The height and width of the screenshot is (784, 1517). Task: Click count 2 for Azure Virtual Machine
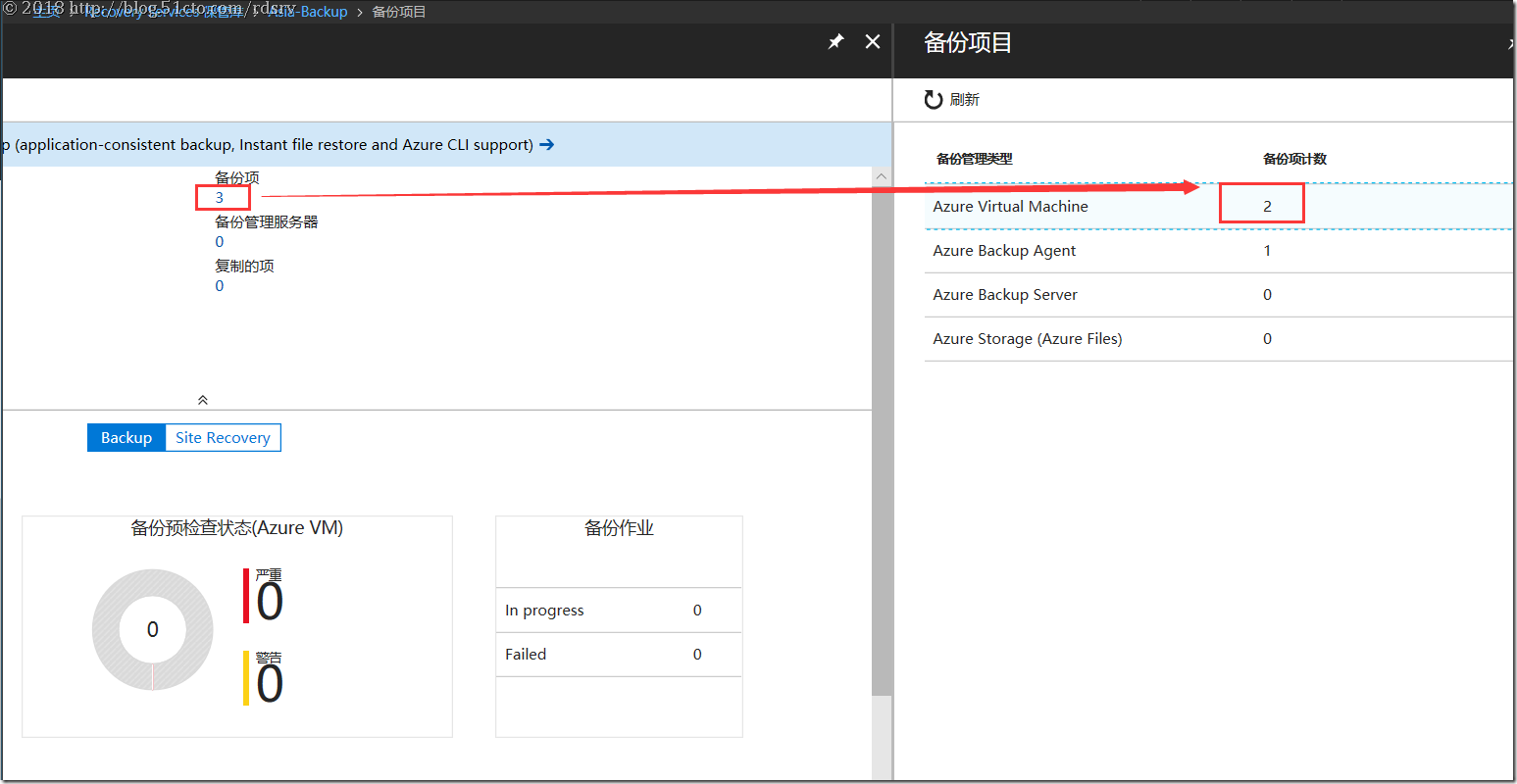(x=1267, y=206)
